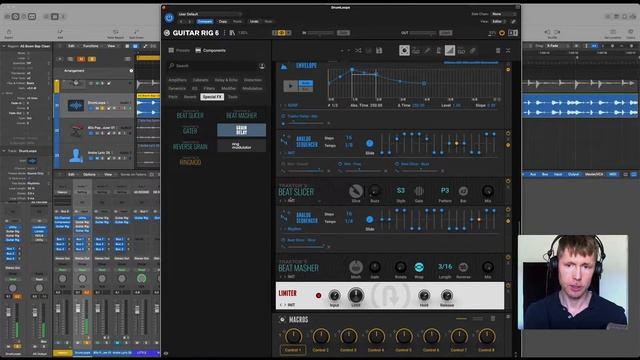
Task: Toggle Slide on the upper Analog Sequencer
Action: point(369,143)
